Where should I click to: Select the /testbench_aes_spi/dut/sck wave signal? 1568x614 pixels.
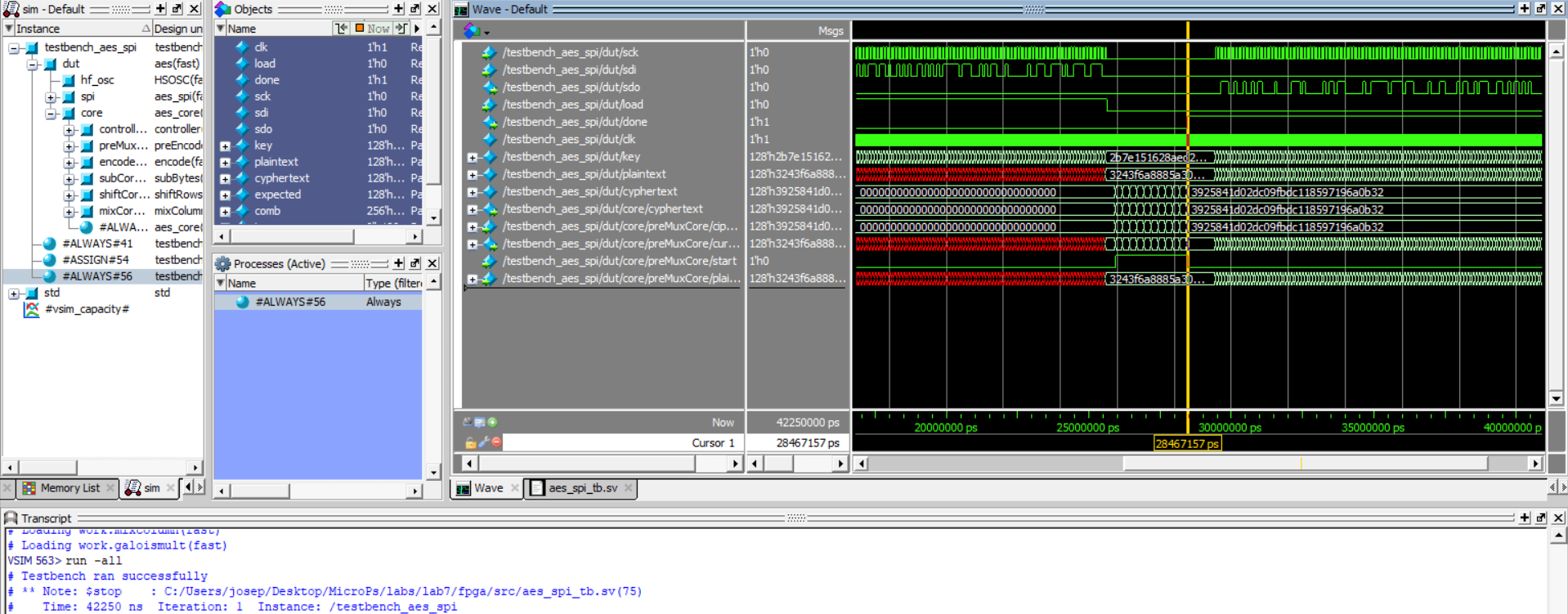pos(571,52)
